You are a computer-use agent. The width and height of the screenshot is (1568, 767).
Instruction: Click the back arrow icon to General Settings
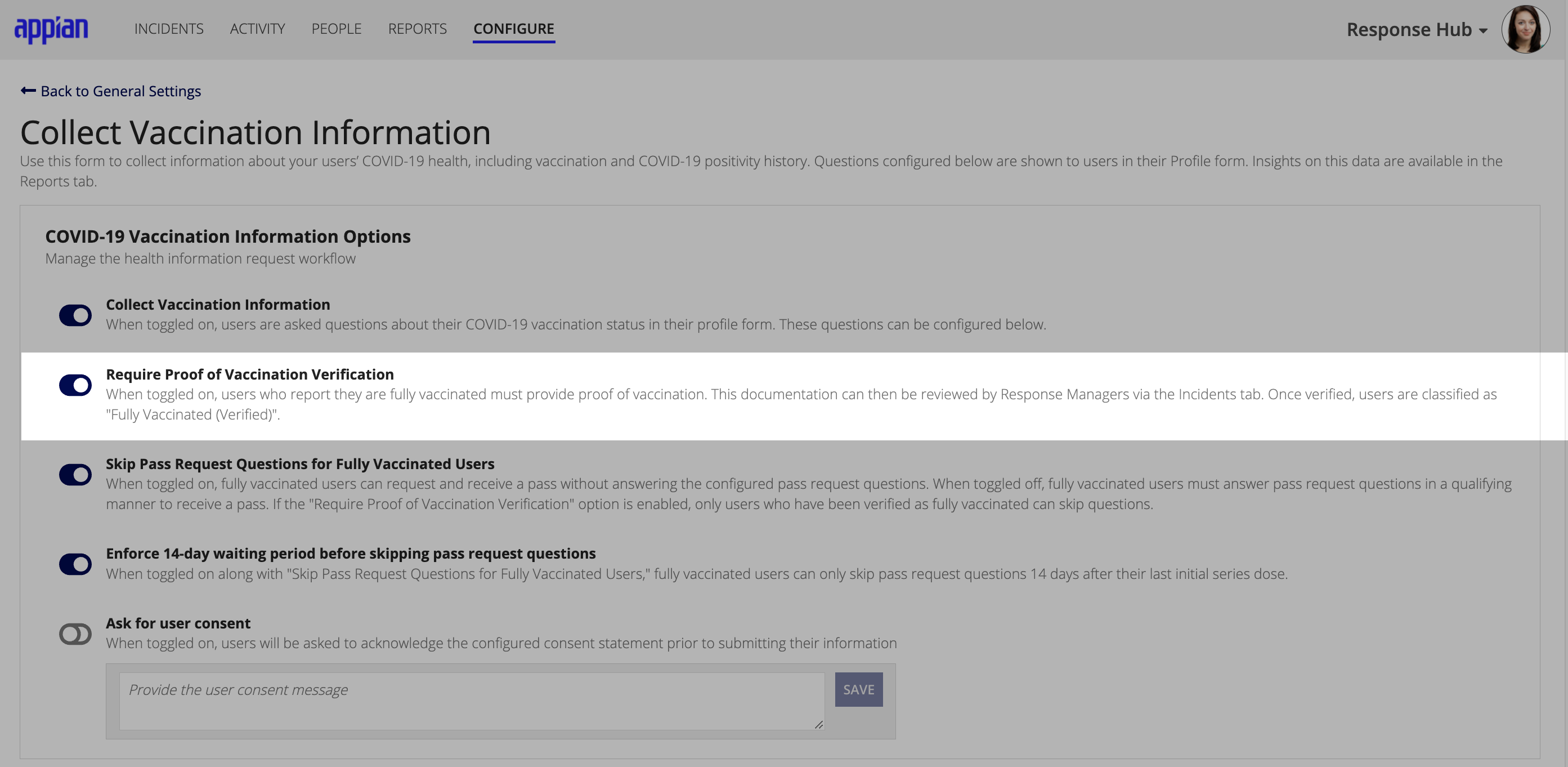[27, 91]
